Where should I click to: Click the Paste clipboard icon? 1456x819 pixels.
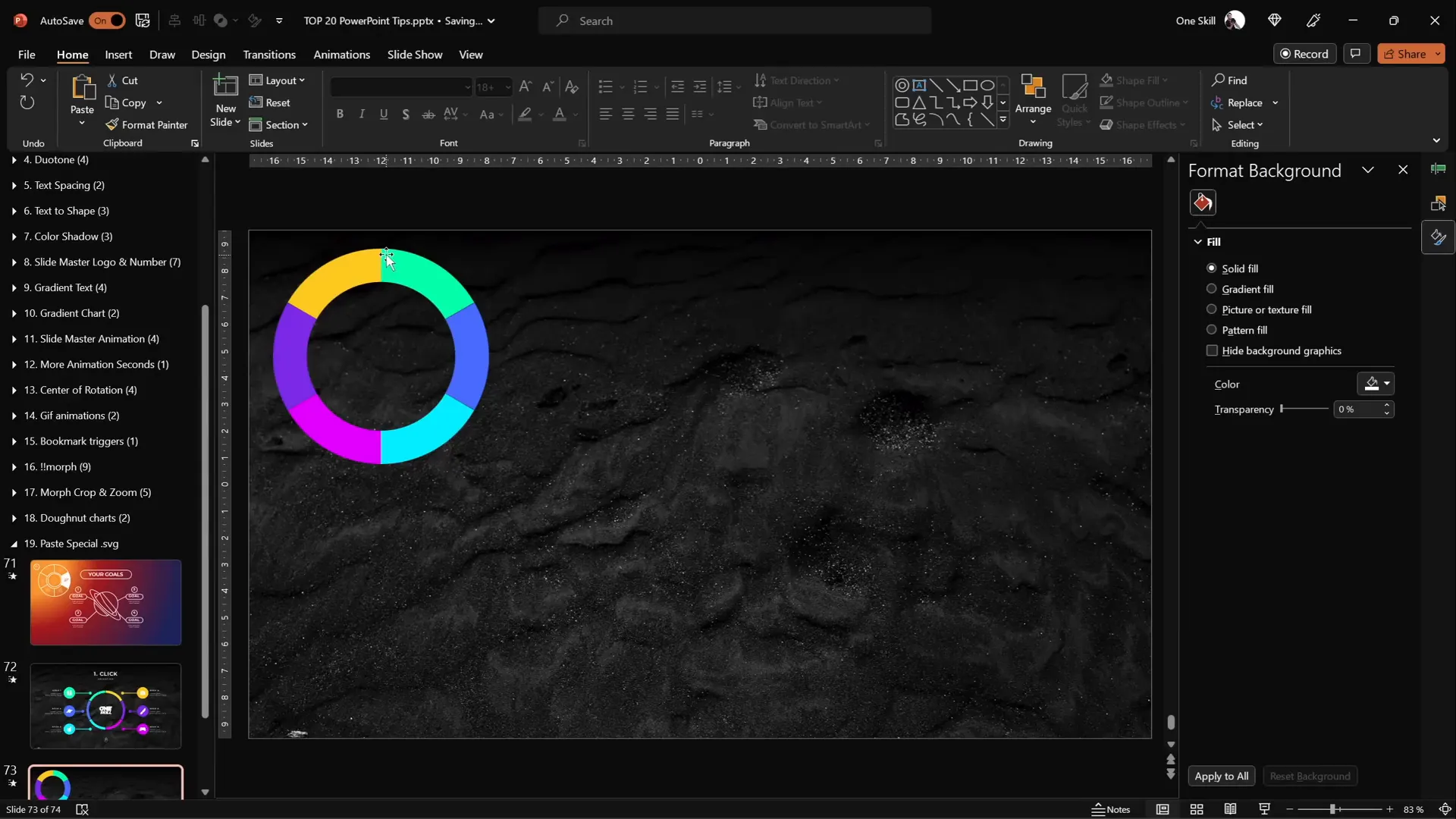point(82,87)
